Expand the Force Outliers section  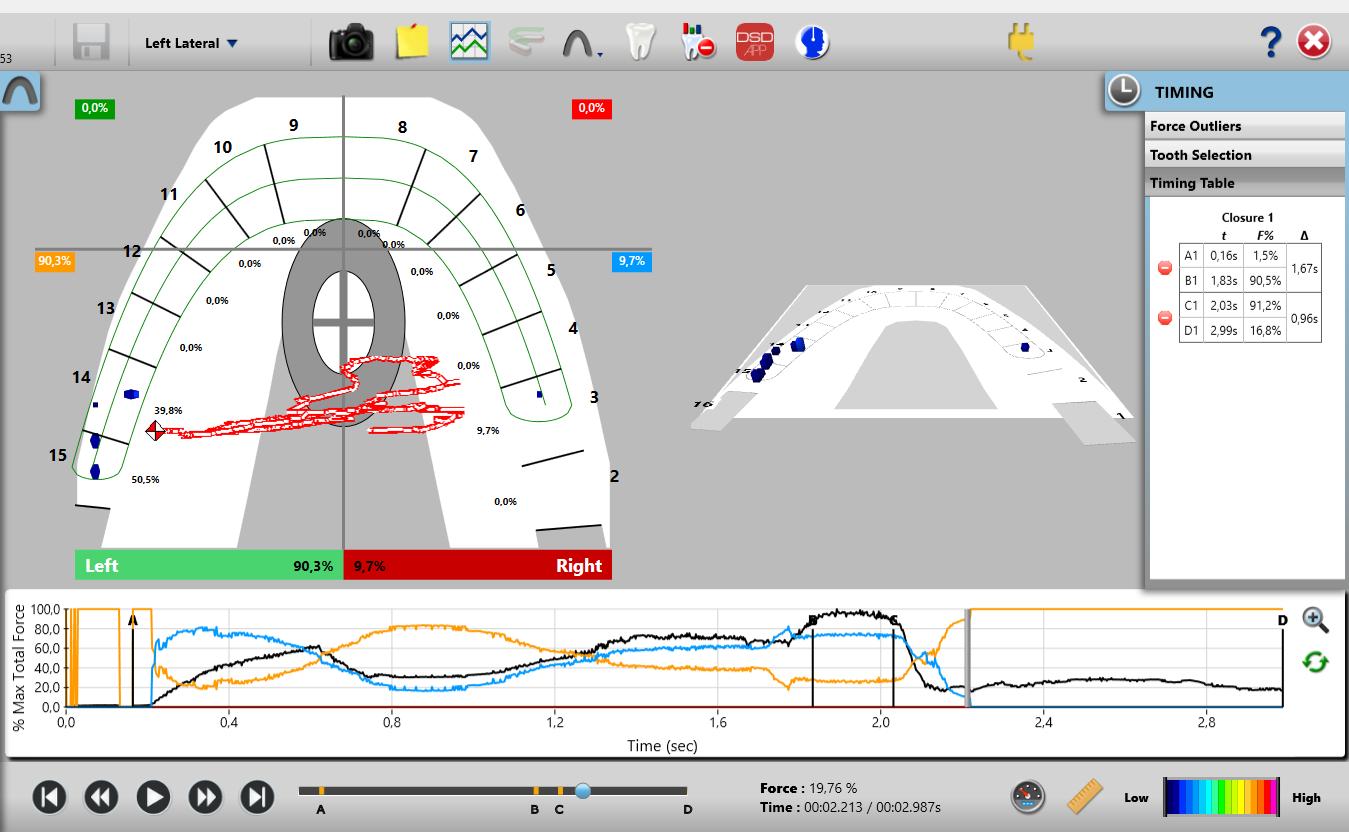pyautogui.click(x=1244, y=126)
